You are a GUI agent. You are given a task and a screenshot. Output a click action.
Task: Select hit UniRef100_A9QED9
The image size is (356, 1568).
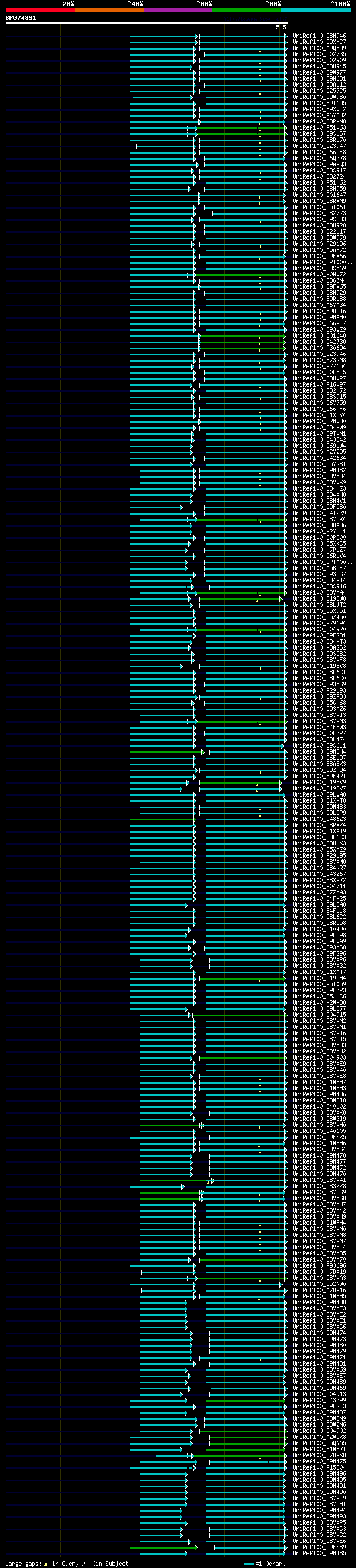point(319,48)
